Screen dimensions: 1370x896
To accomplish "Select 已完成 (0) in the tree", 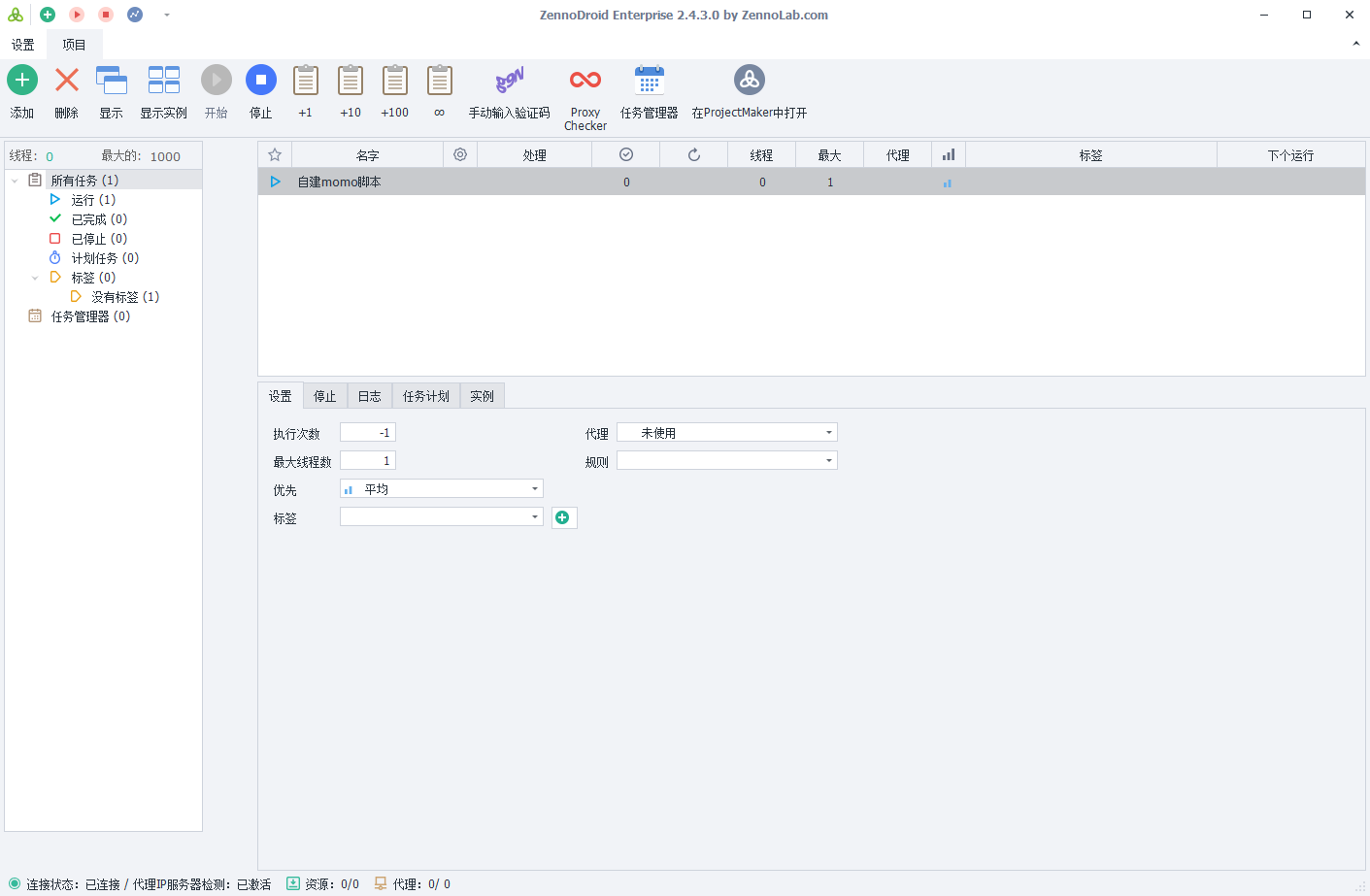I will (x=99, y=219).
